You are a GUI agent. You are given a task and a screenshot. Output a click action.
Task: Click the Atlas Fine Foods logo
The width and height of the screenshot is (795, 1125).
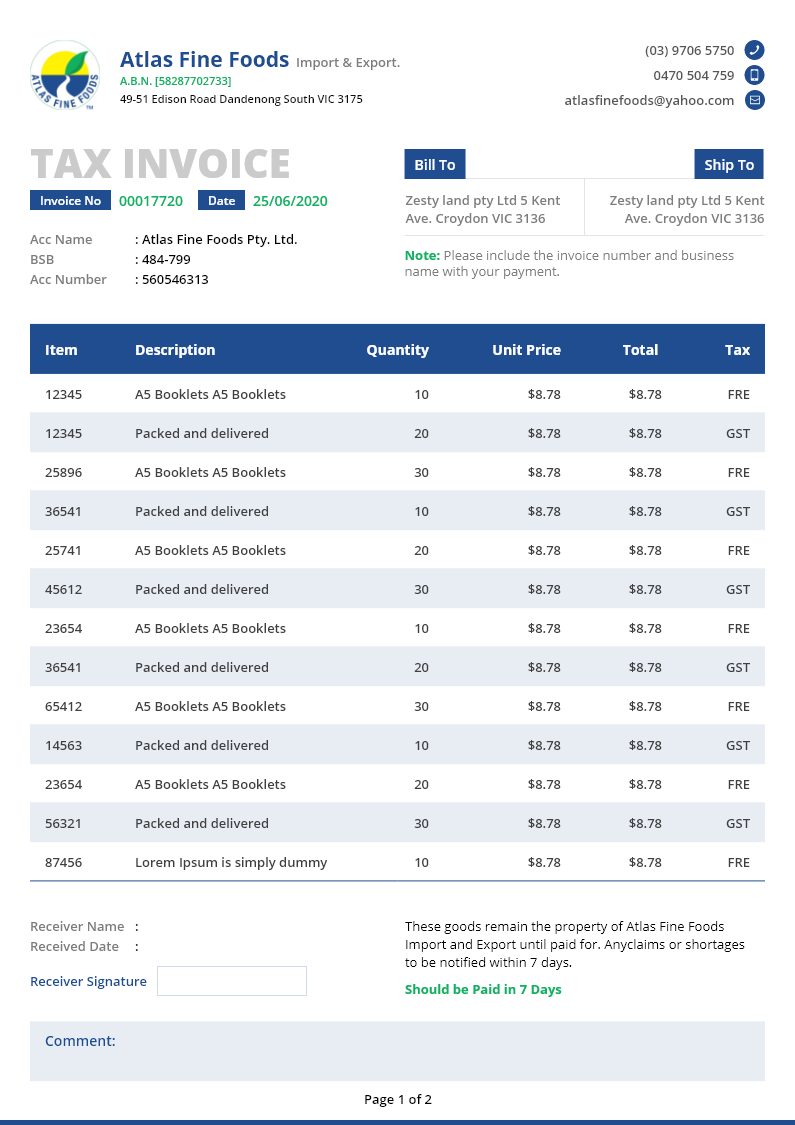click(65, 75)
